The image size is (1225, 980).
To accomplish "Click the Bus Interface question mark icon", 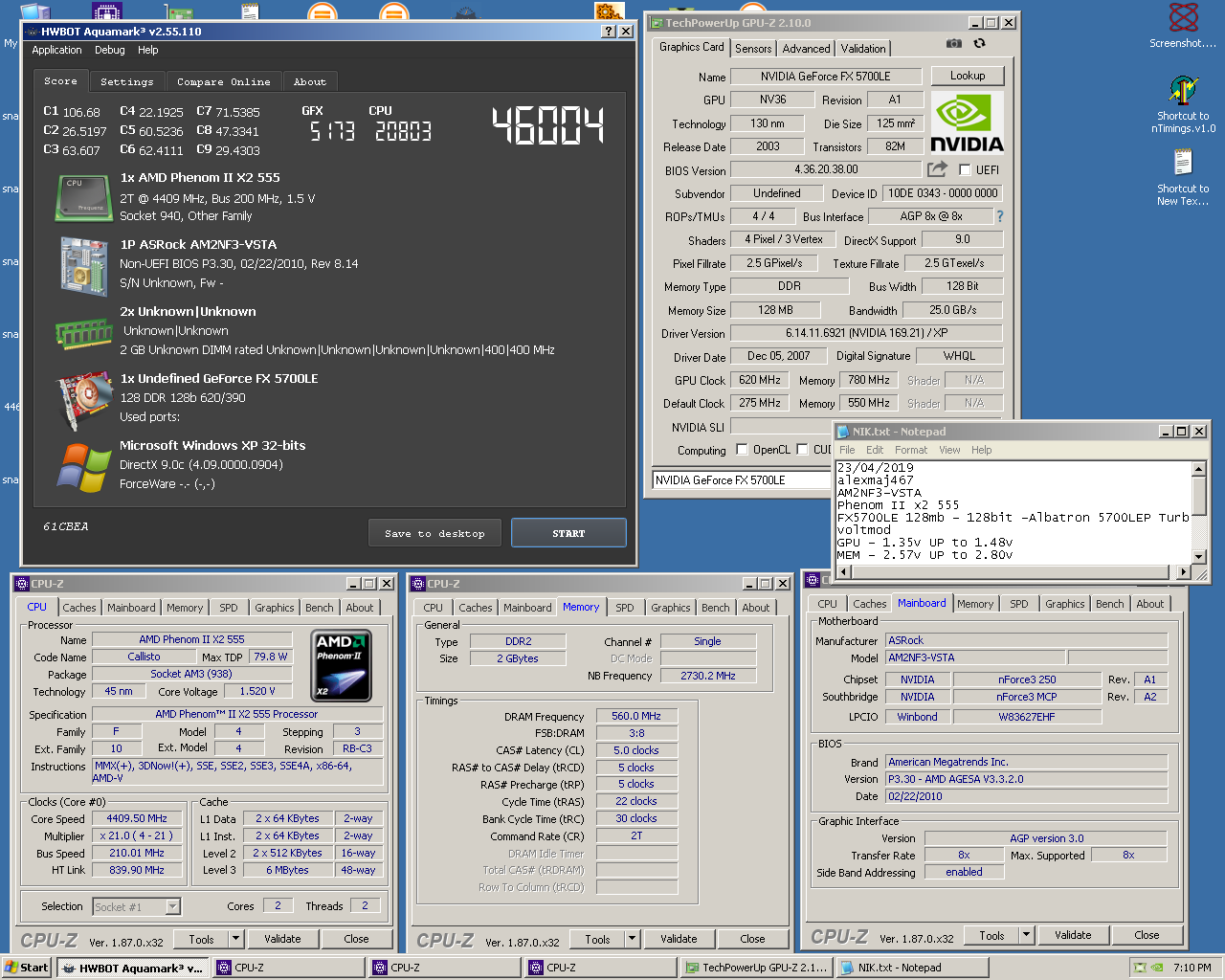I will [1000, 216].
